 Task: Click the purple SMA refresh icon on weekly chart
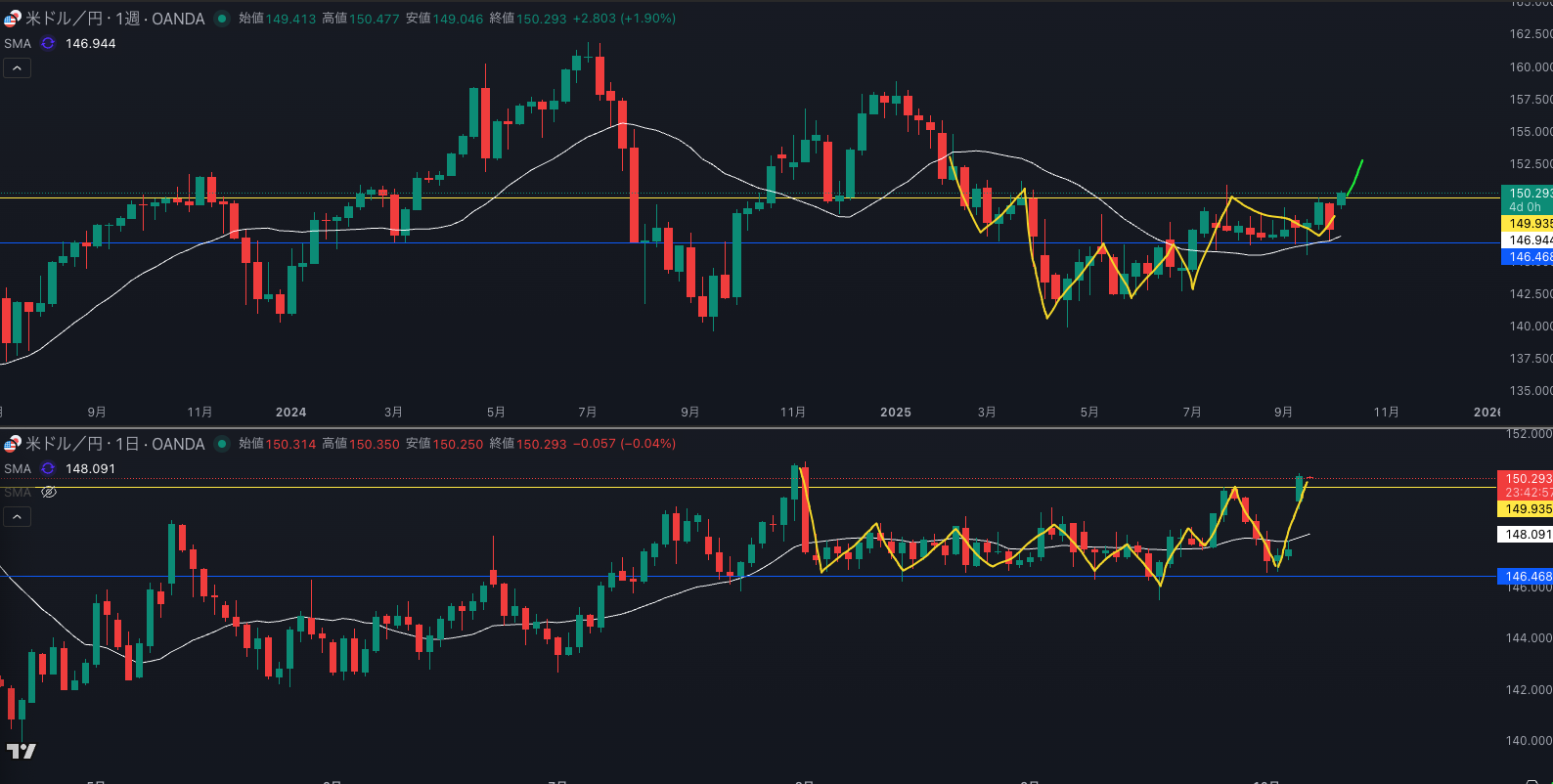[48, 43]
